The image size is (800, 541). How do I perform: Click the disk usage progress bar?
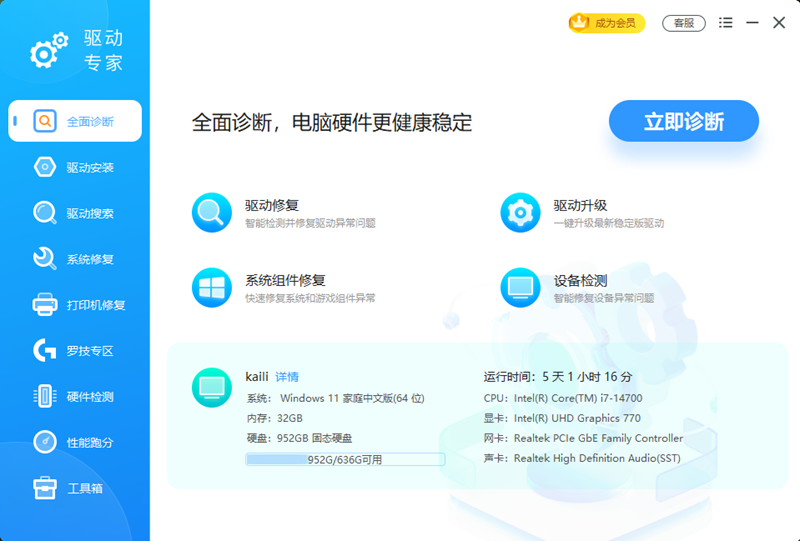tap(345, 460)
